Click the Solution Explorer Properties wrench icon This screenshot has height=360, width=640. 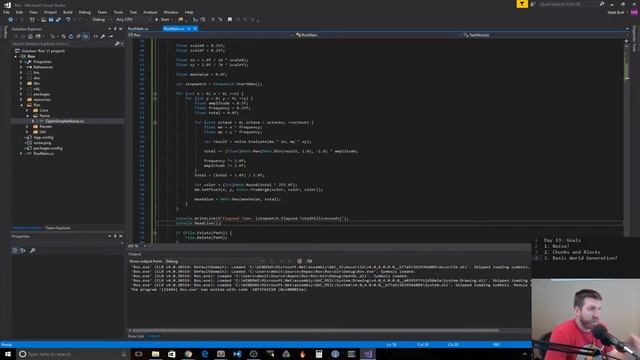pyautogui.click(x=103, y=36)
